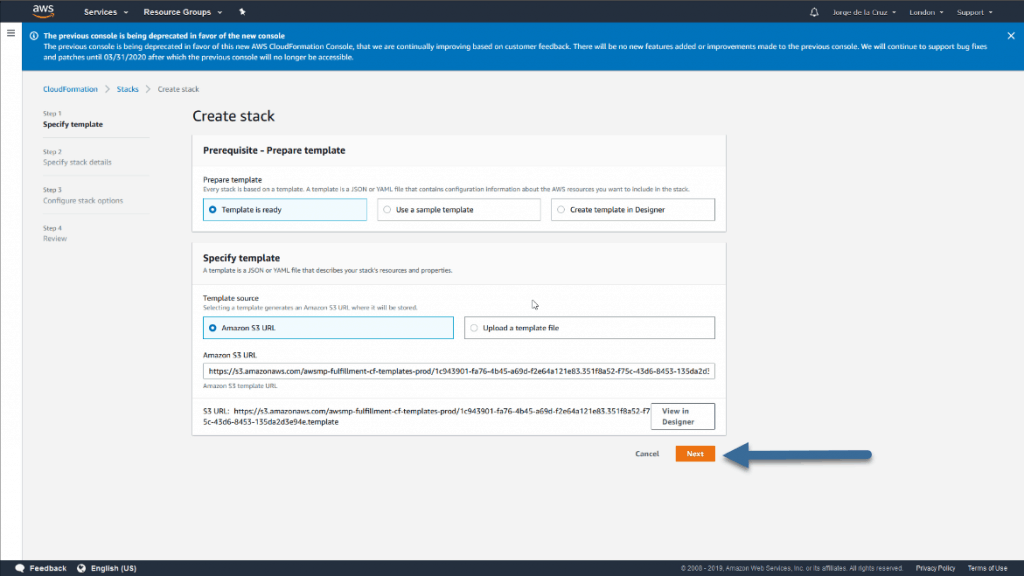Change language from English (US)
Viewport: 1024px width, 576px height.
[113, 568]
